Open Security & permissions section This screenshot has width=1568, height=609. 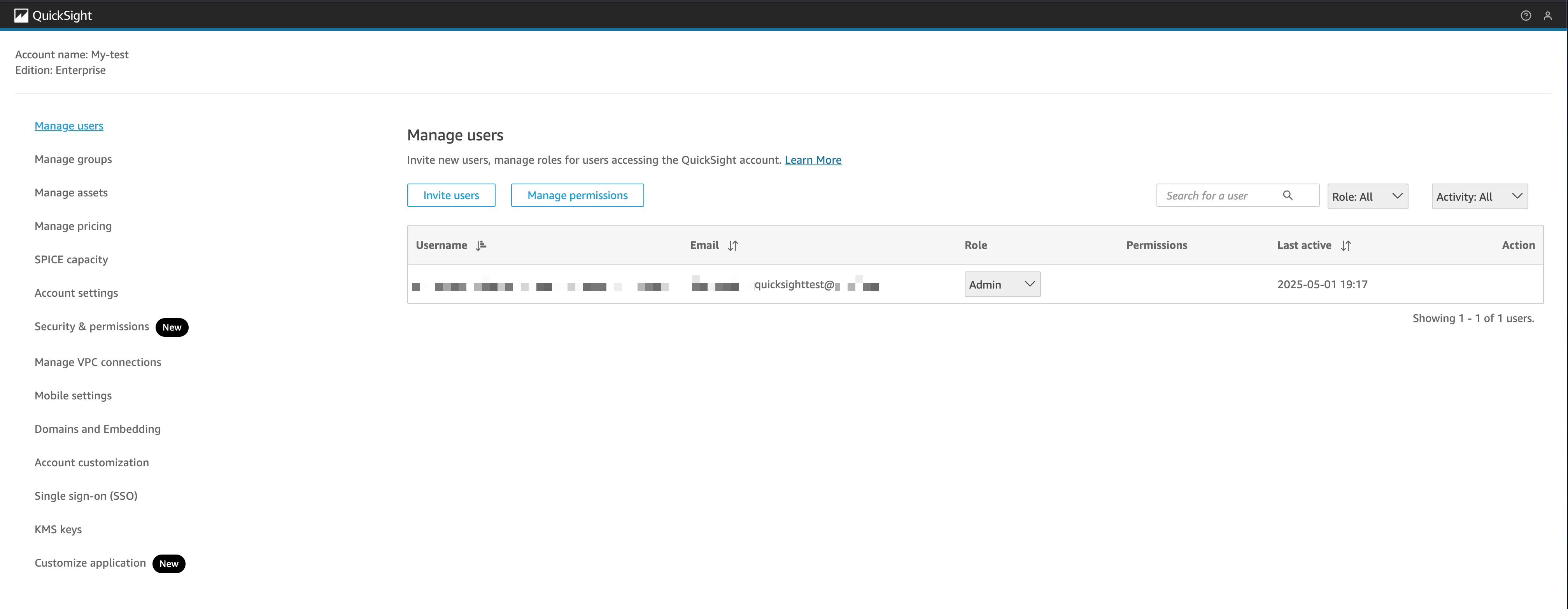pos(92,326)
